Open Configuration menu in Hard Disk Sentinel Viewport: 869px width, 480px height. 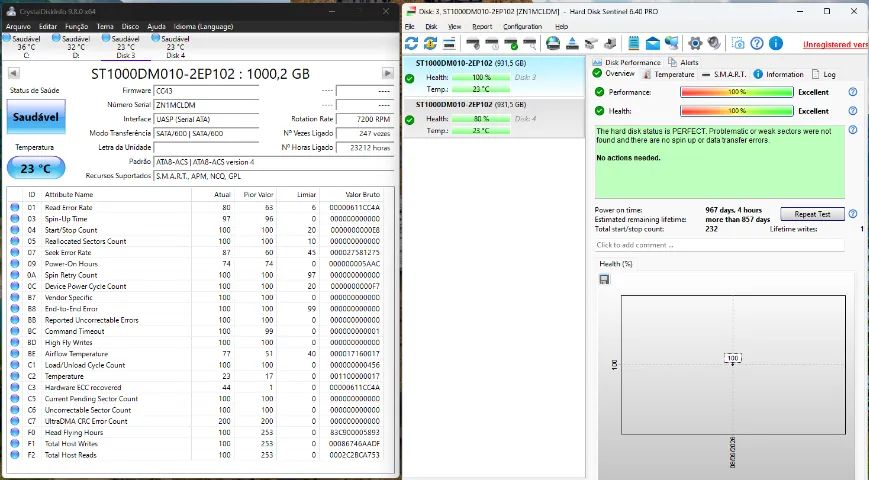(523, 27)
